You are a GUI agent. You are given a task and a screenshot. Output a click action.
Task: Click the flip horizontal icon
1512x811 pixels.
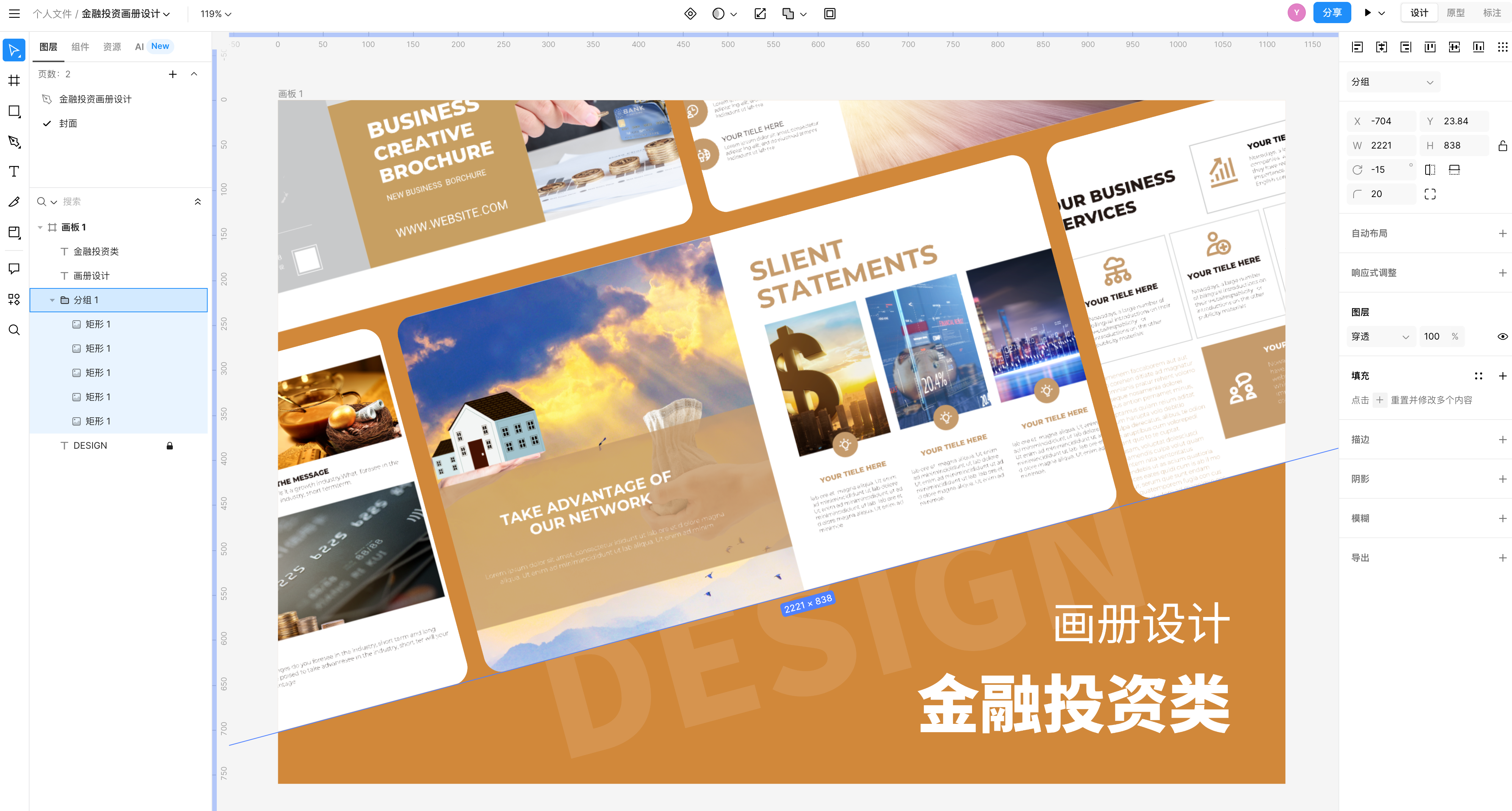[x=1430, y=170]
